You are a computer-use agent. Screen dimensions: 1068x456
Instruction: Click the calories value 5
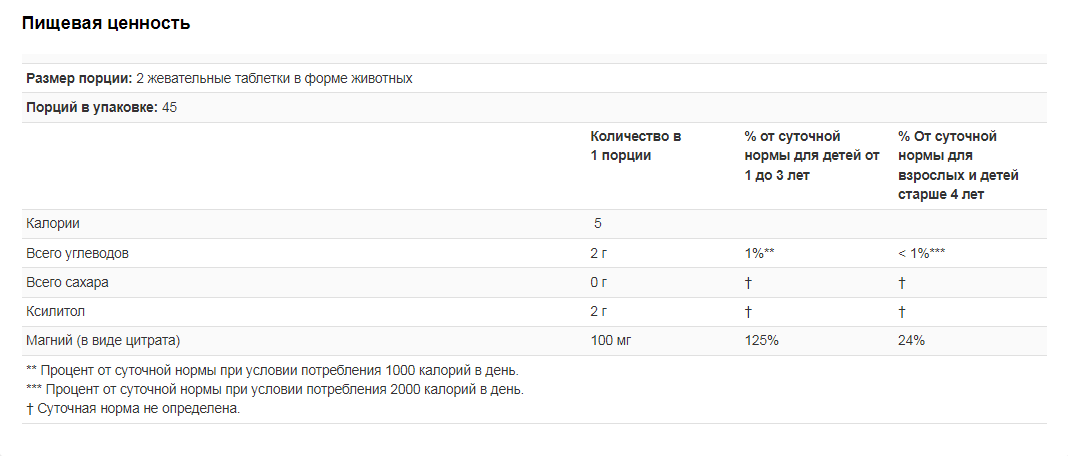597,224
